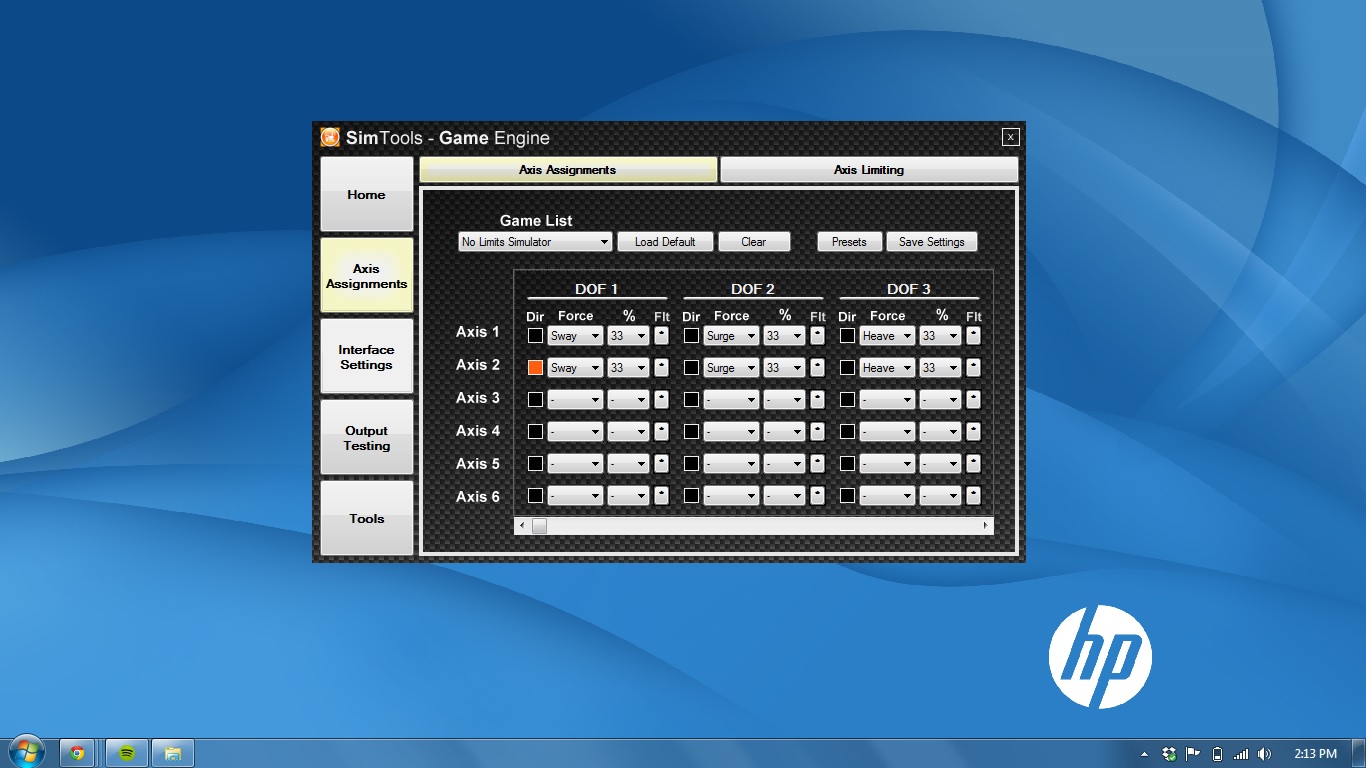Open Axis 2 DOF 2 percent dropdown
The height and width of the screenshot is (768, 1366).
pos(784,368)
